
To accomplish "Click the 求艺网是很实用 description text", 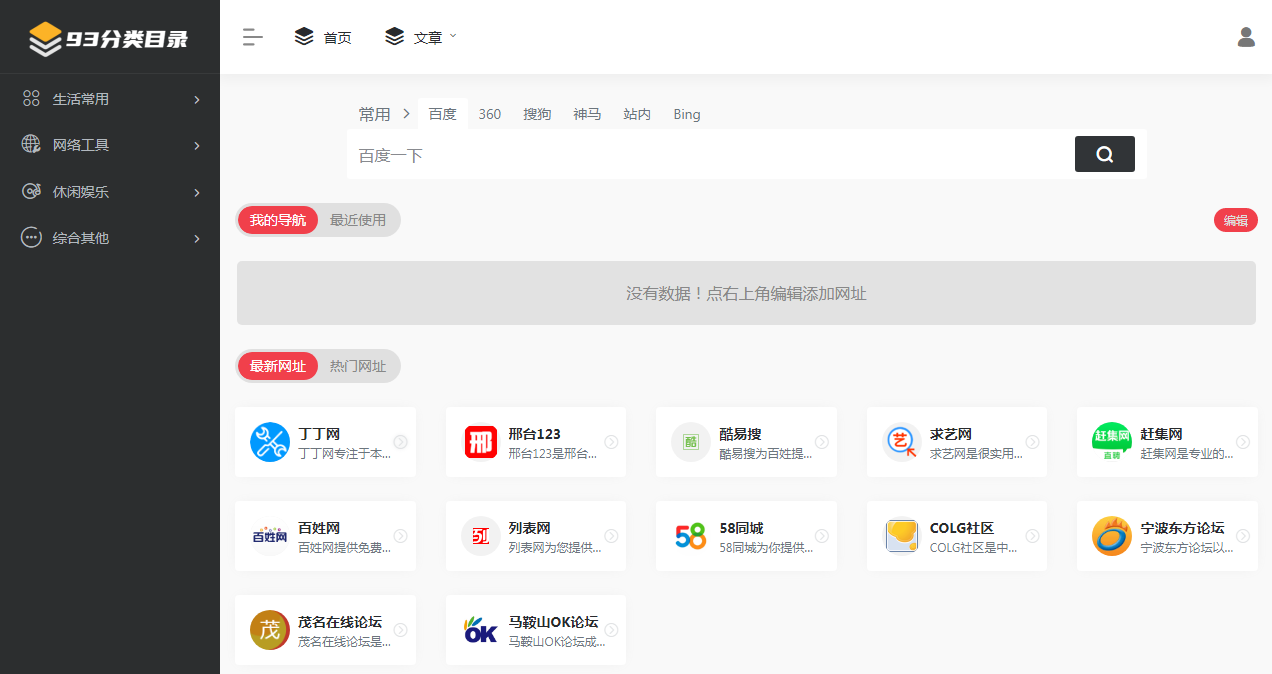I will pos(976,453).
